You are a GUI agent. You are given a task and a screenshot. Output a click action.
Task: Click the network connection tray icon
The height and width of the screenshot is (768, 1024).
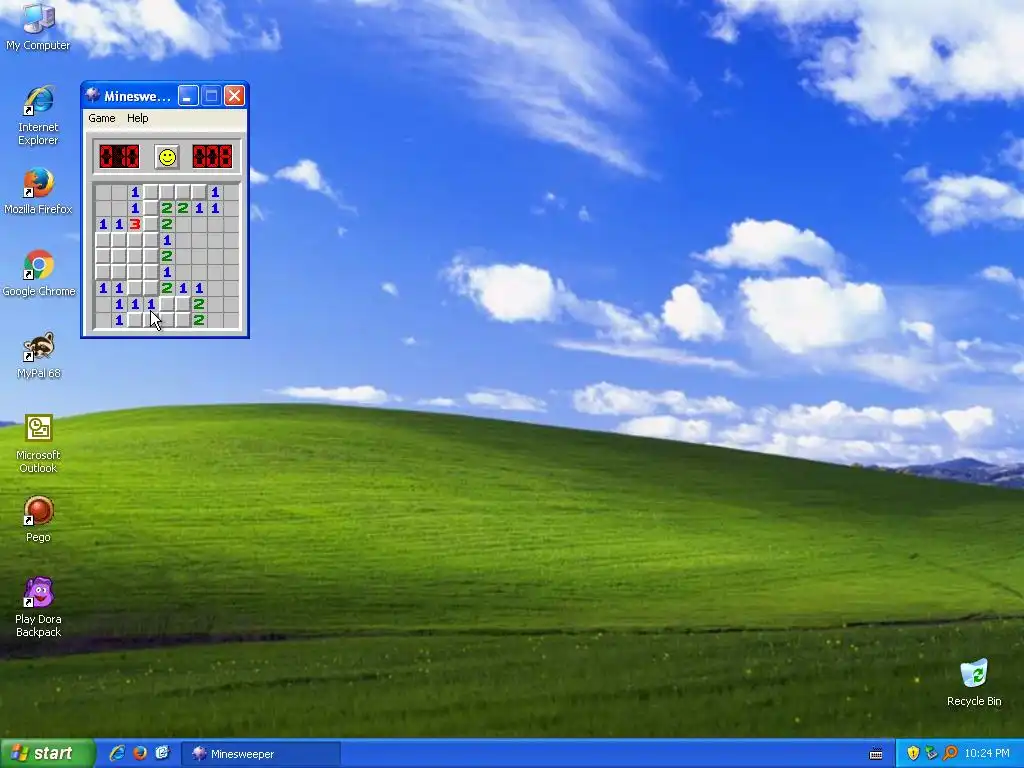931,753
